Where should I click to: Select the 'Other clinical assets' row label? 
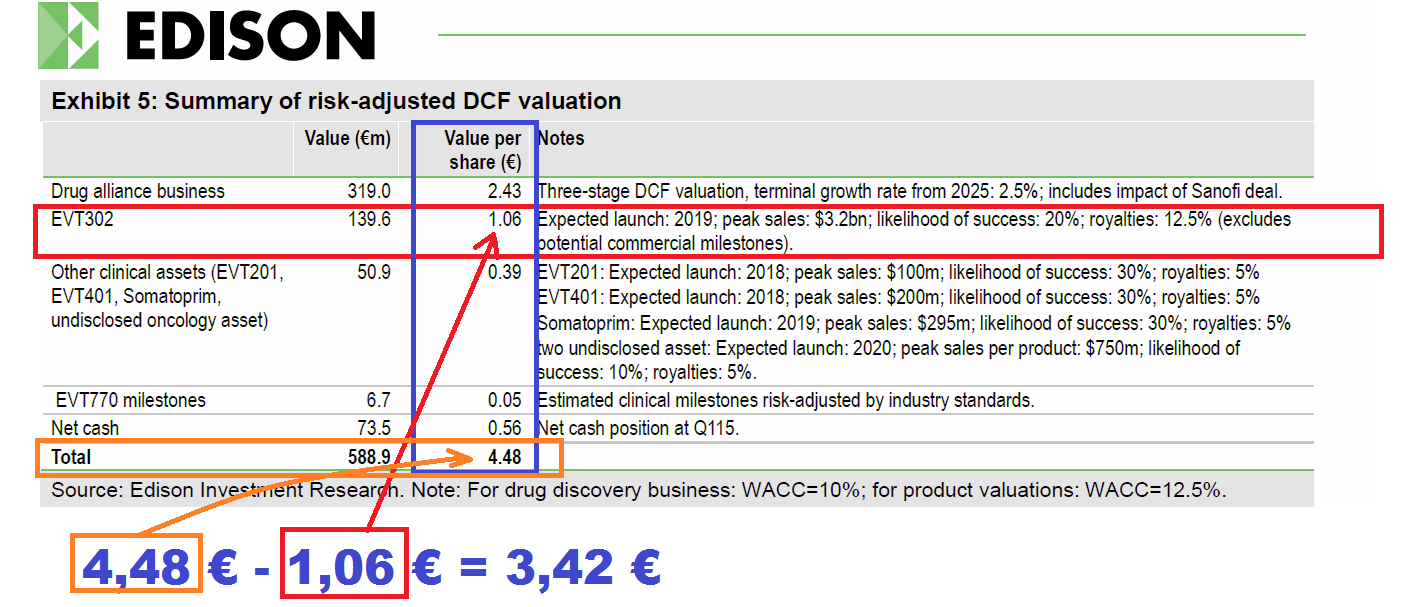tap(167, 296)
